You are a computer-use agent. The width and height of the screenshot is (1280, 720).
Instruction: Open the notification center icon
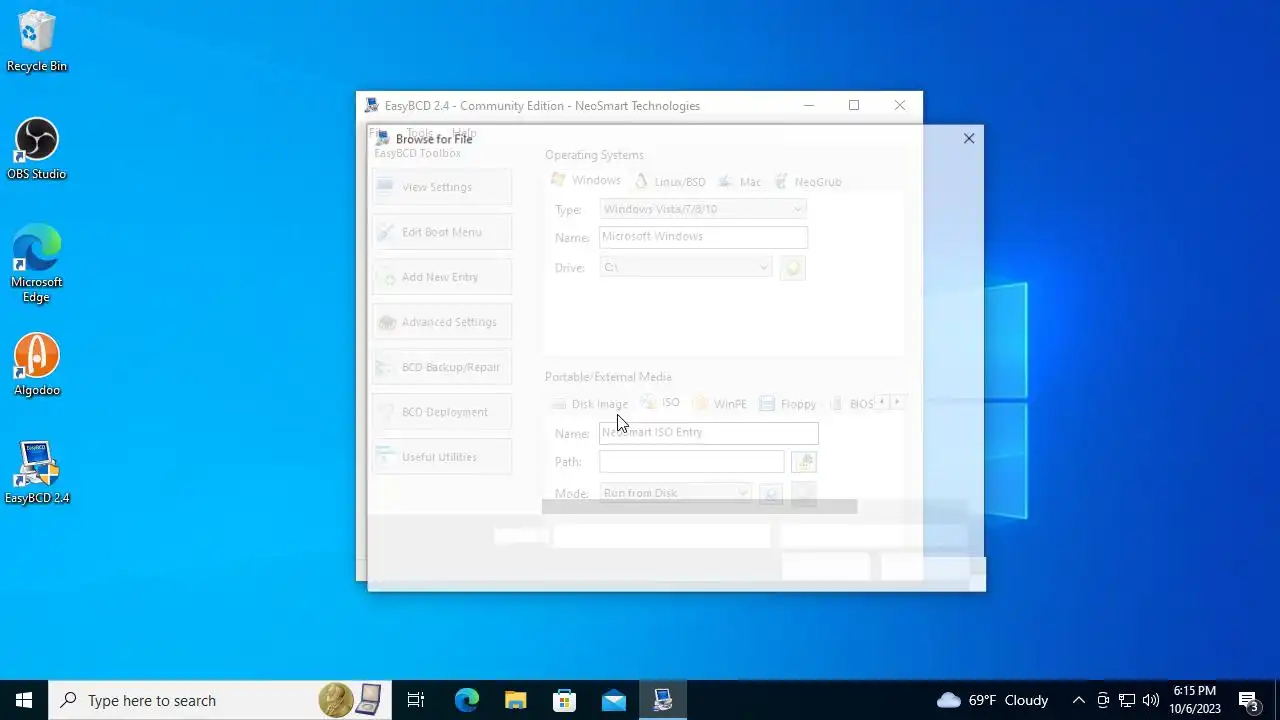pyautogui.click(x=1249, y=700)
